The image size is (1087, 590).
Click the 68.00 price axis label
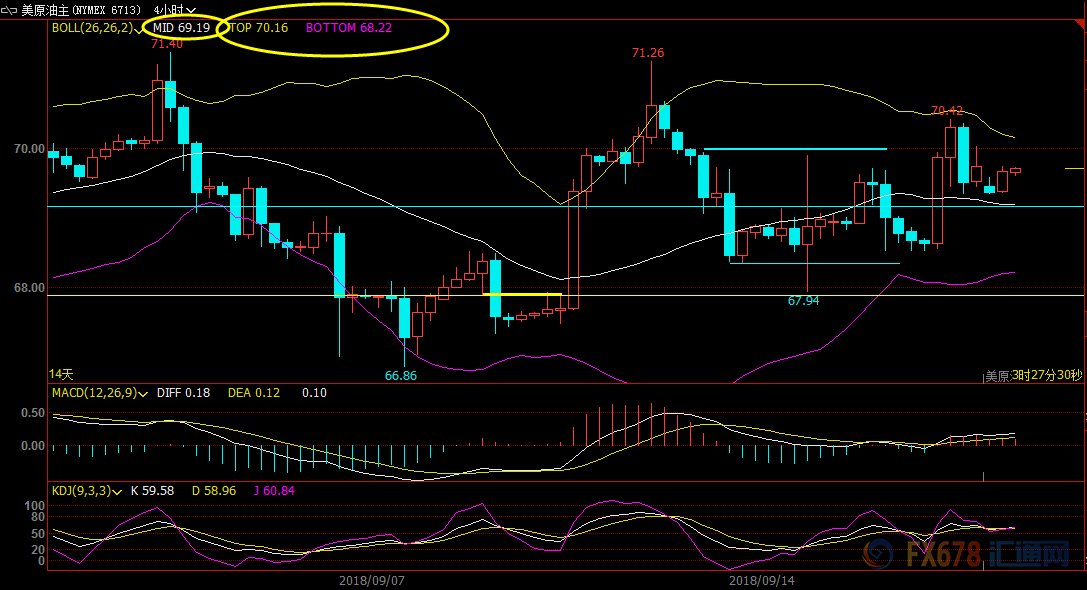coord(29,288)
